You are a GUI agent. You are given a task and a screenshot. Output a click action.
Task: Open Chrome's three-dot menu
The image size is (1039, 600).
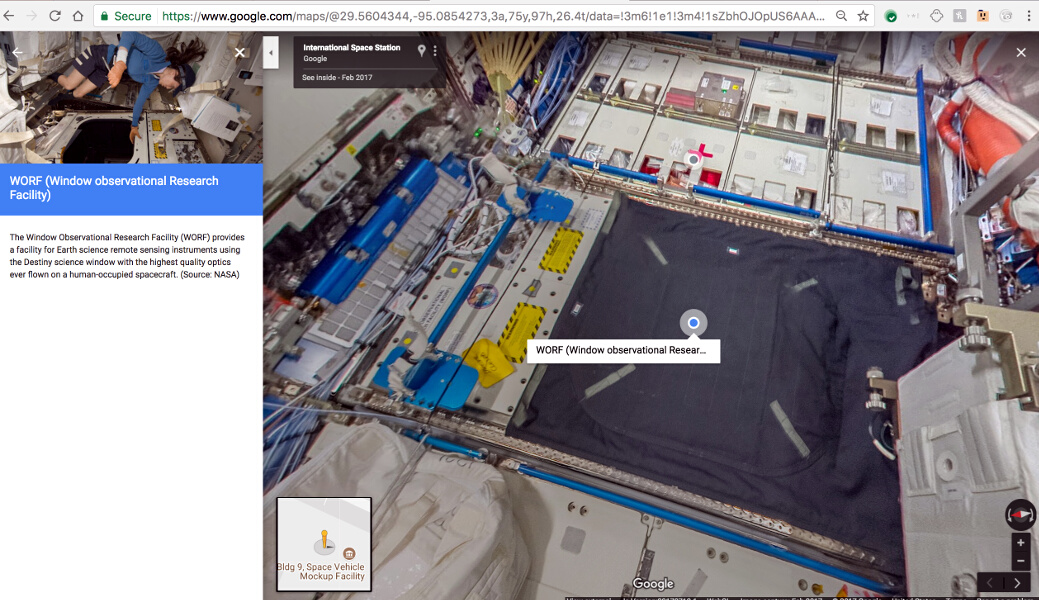[x=1027, y=16]
